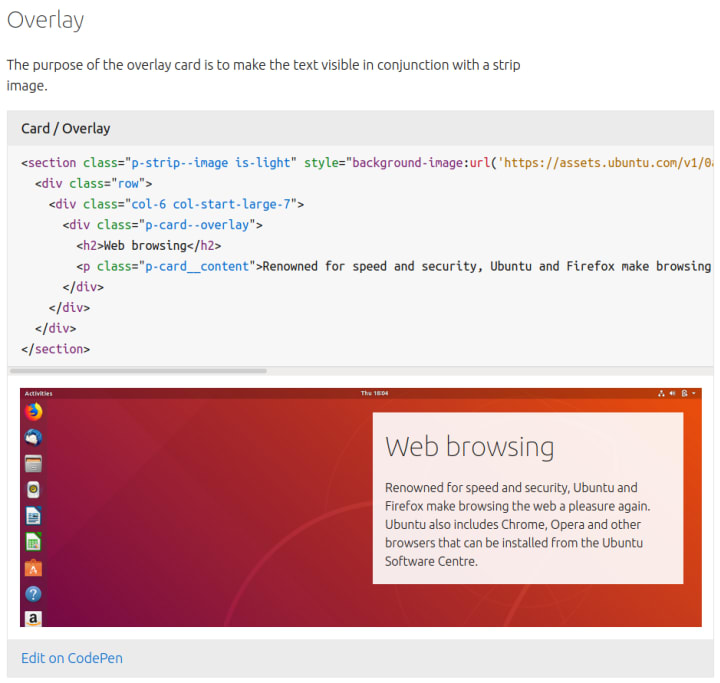
Task: Click Activities in the preview top bar
Action: pos(39,394)
